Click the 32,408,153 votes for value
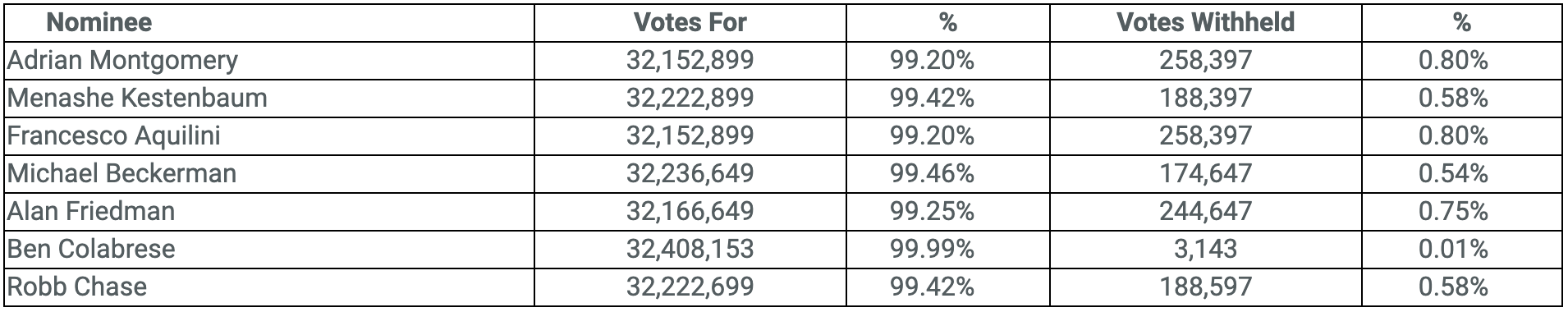Screen dimensions: 1568x312 (x=690, y=249)
